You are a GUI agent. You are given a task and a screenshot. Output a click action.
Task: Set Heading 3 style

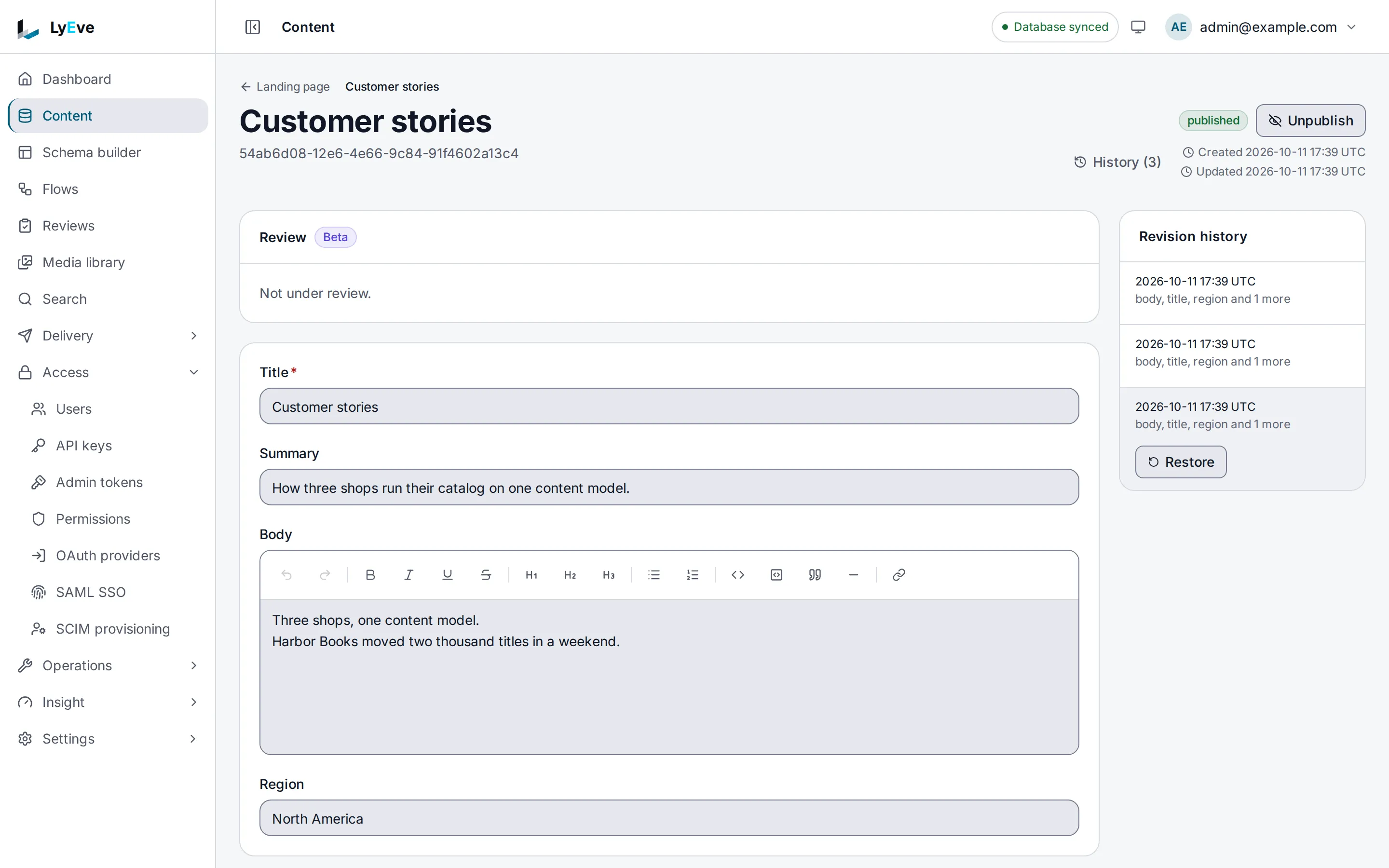click(608, 575)
